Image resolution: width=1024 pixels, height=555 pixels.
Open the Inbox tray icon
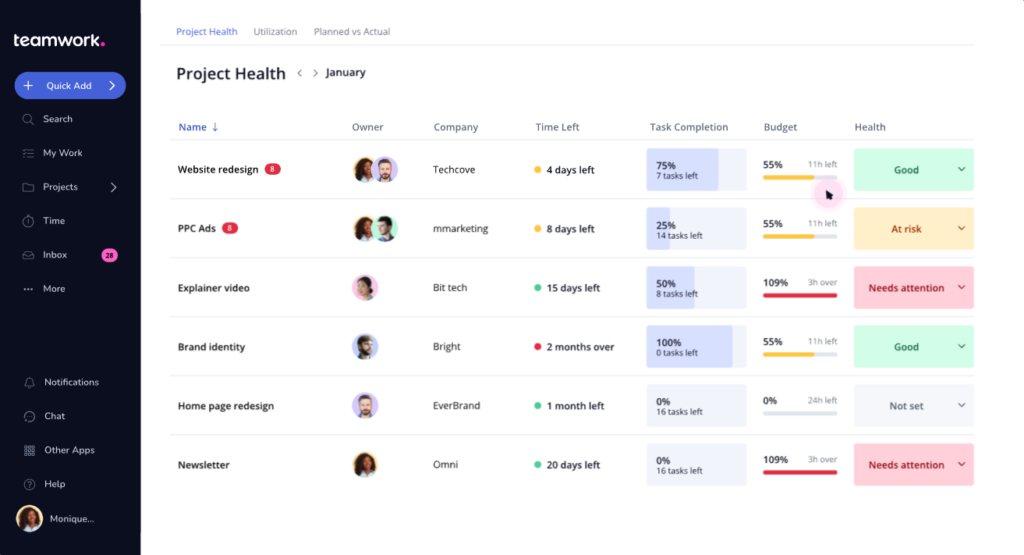(x=28, y=255)
